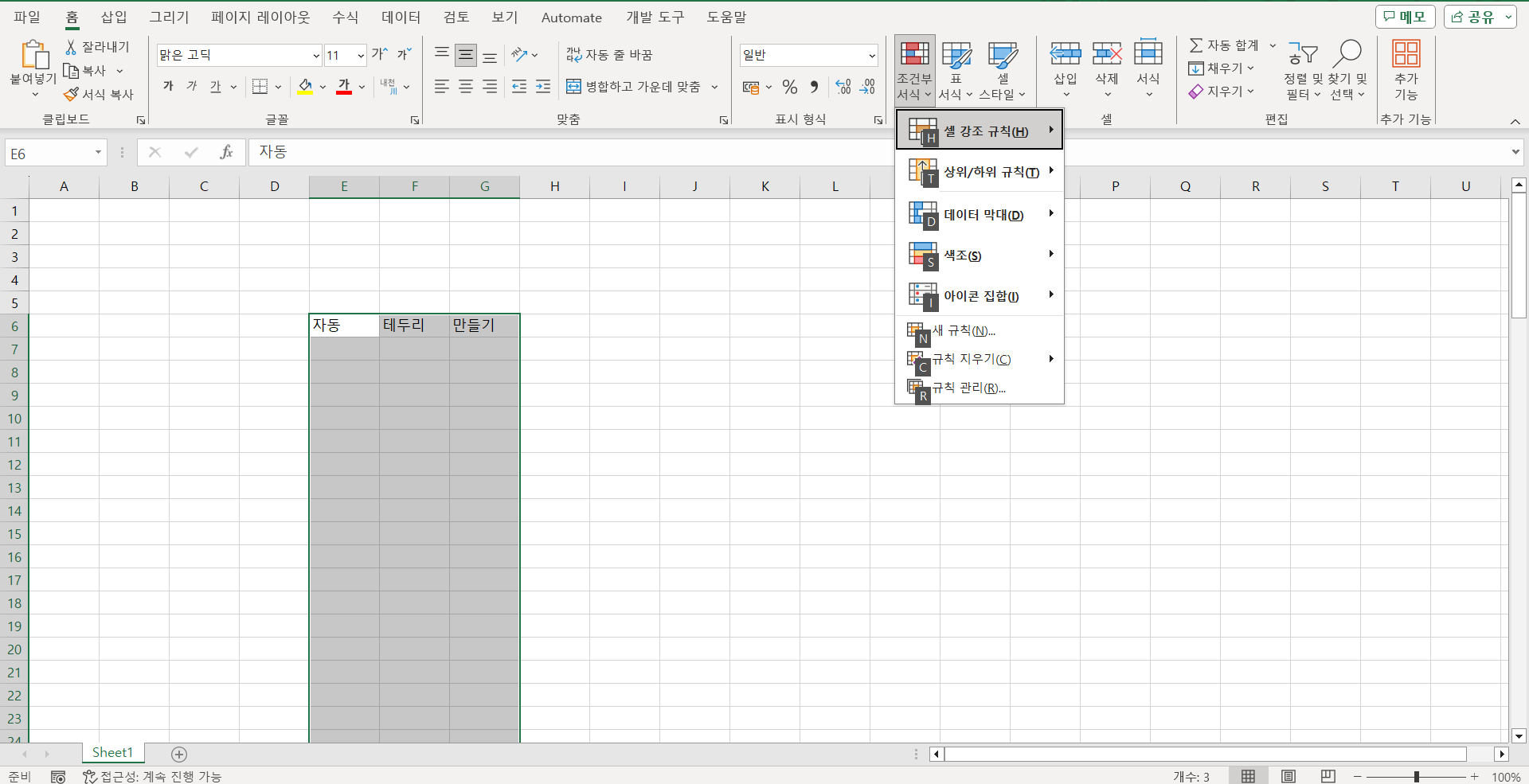Viewport: 1529px width, 784px height.
Task: Open Icon Sets (아이콘 집합) submenu
Action: click(x=980, y=295)
